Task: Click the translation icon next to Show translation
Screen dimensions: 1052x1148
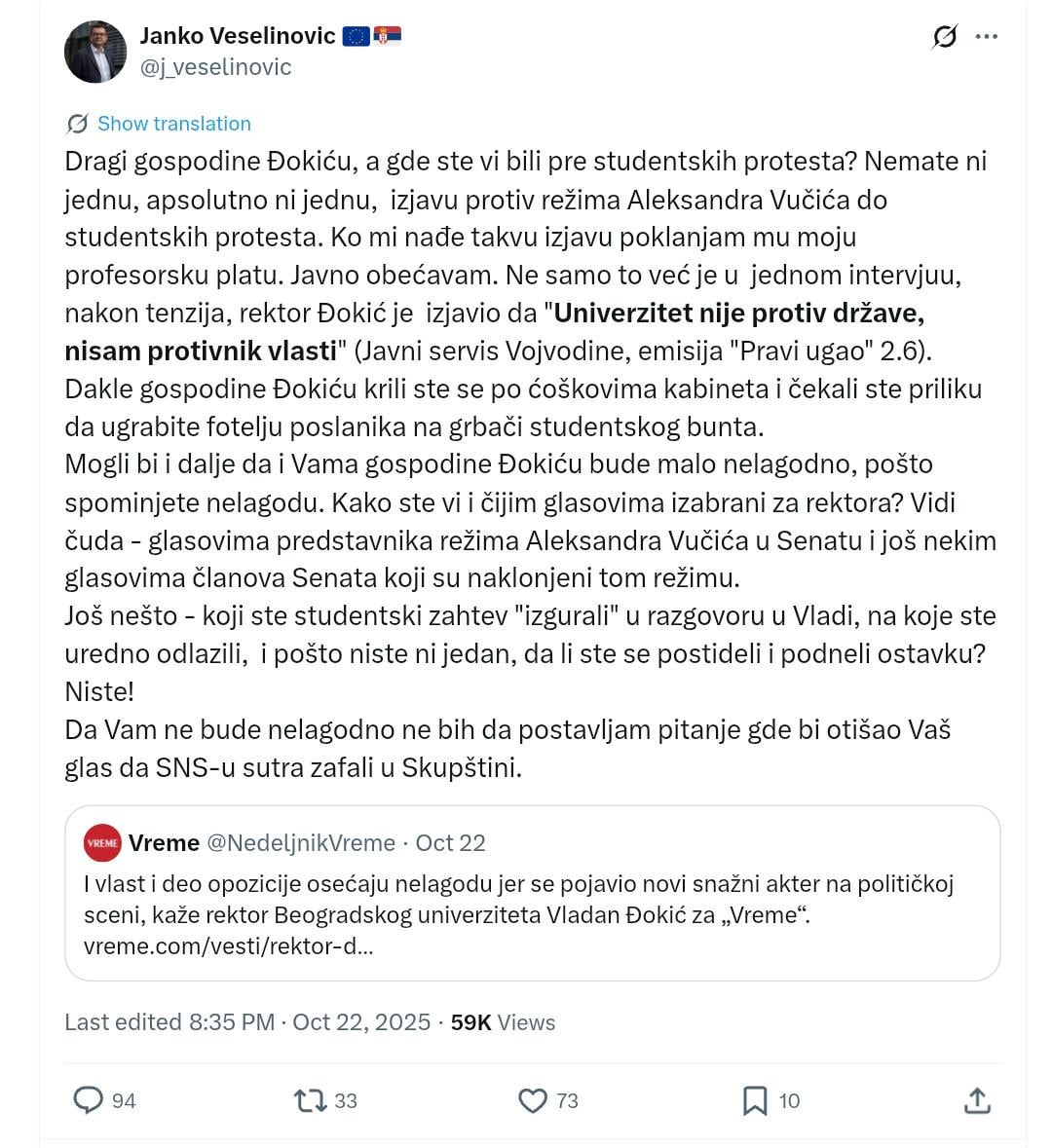Action: click(x=77, y=124)
